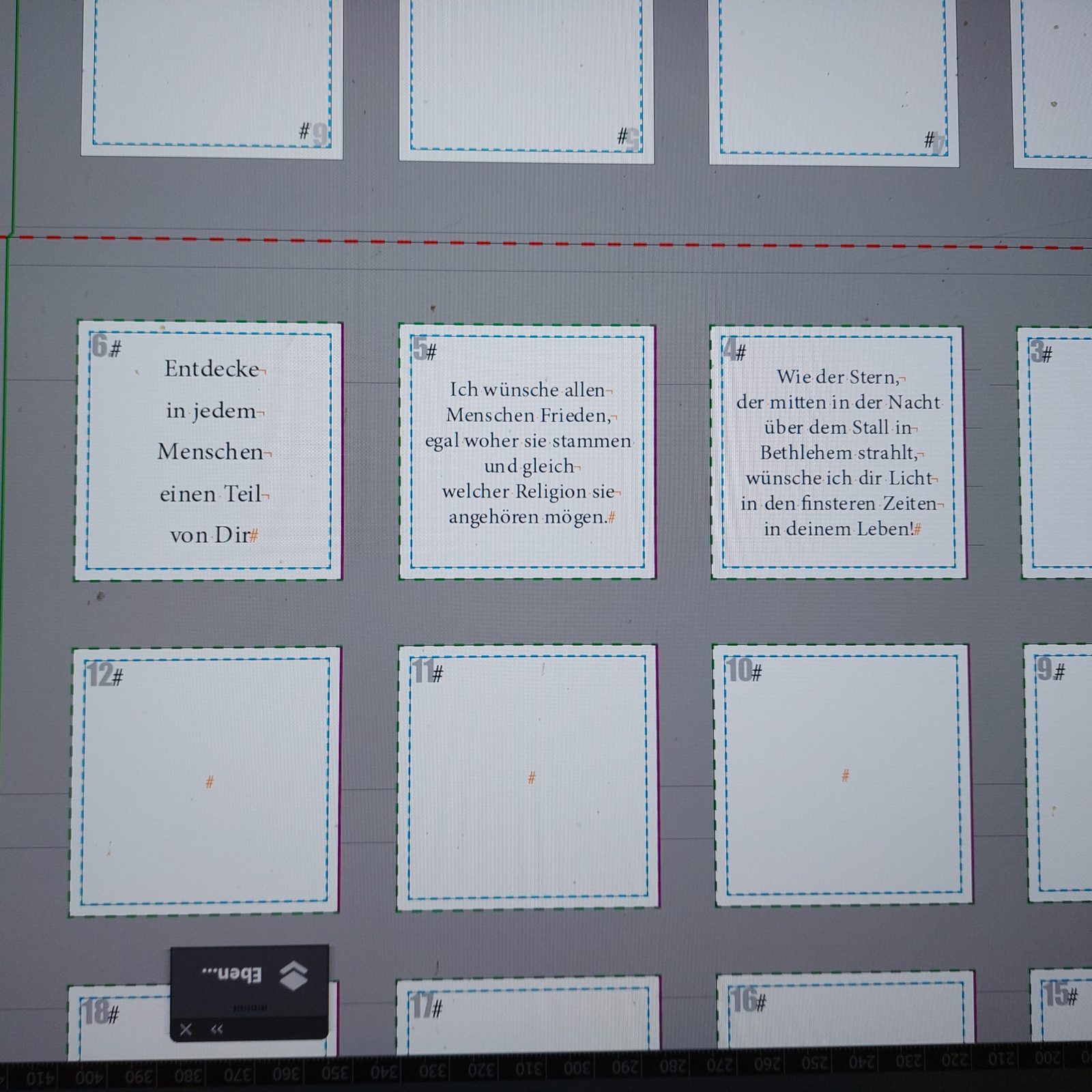Viewport: 1092px width, 1092px height.
Task: Click the line "wünsche ich dir Licht"
Action: (x=839, y=478)
